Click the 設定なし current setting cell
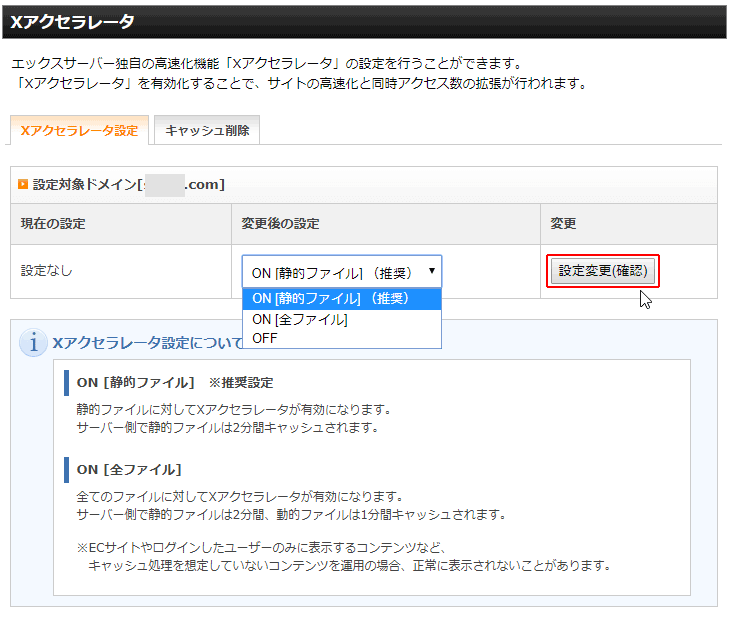This screenshot has height=620, width=730. 46,271
